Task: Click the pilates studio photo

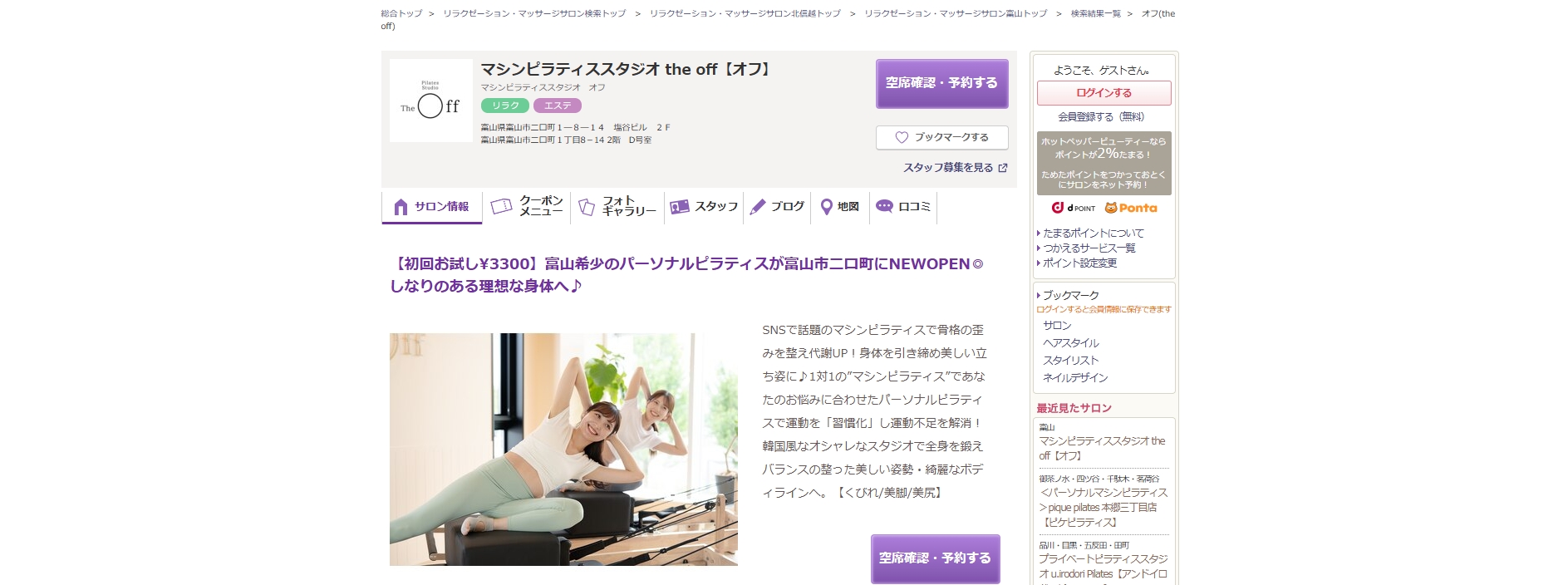Action: (563, 450)
